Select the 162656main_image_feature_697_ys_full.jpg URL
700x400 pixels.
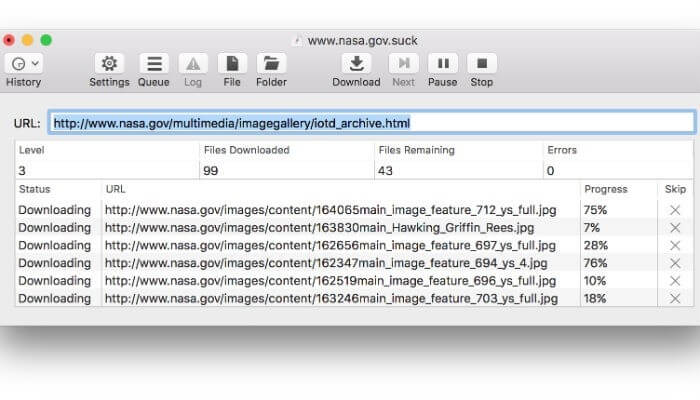[330, 246]
